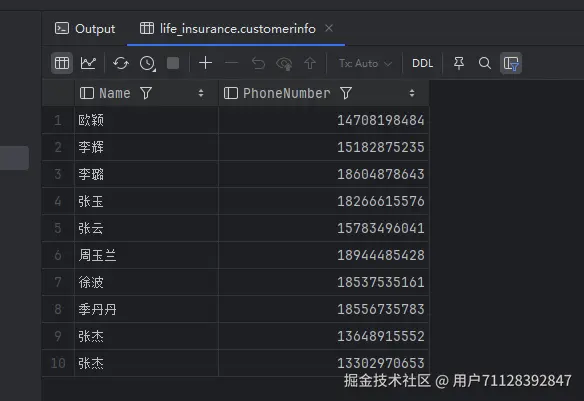Image resolution: width=584 pixels, height=401 pixels.
Task: Select phone number 13302970653
Action: [x=324, y=363]
